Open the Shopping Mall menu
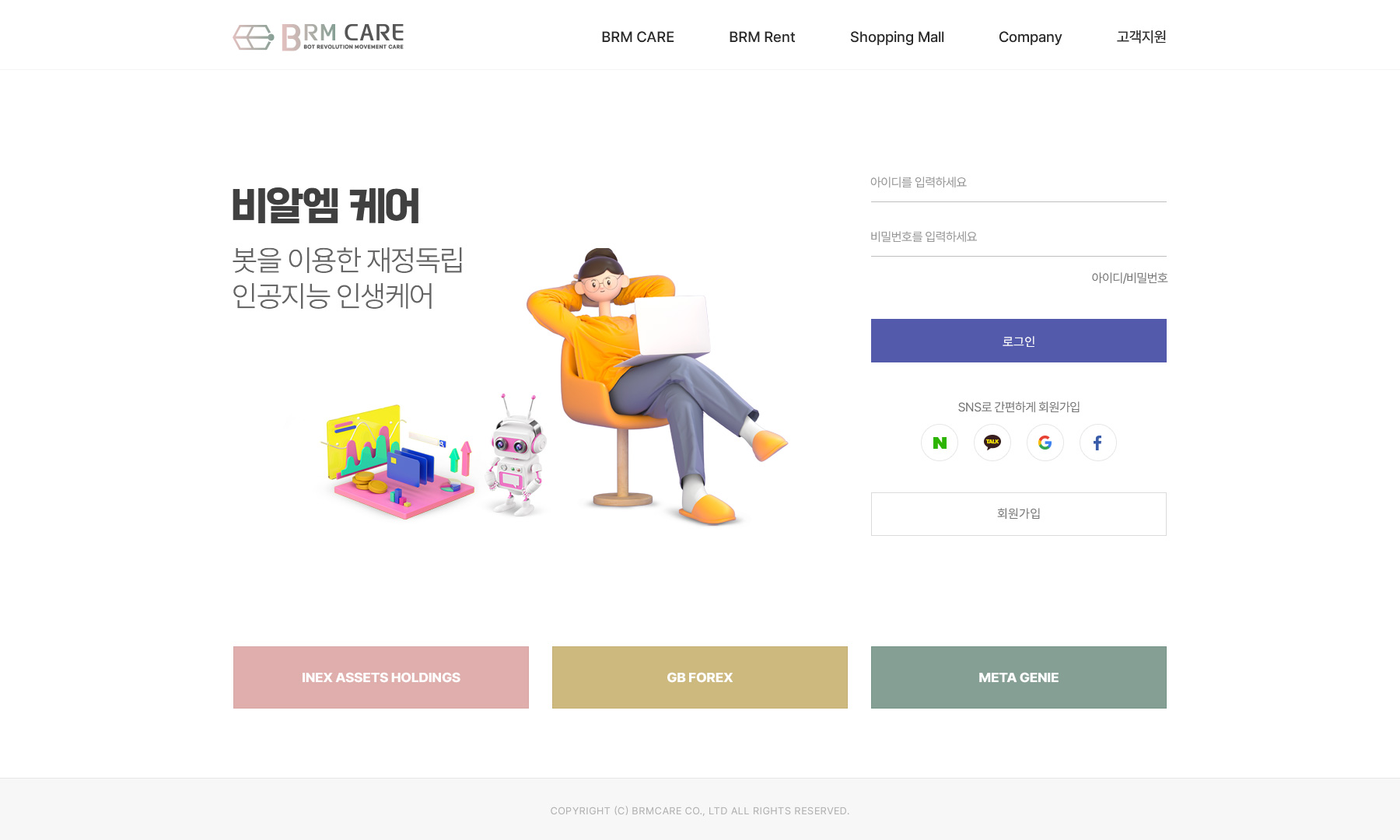 (897, 37)
